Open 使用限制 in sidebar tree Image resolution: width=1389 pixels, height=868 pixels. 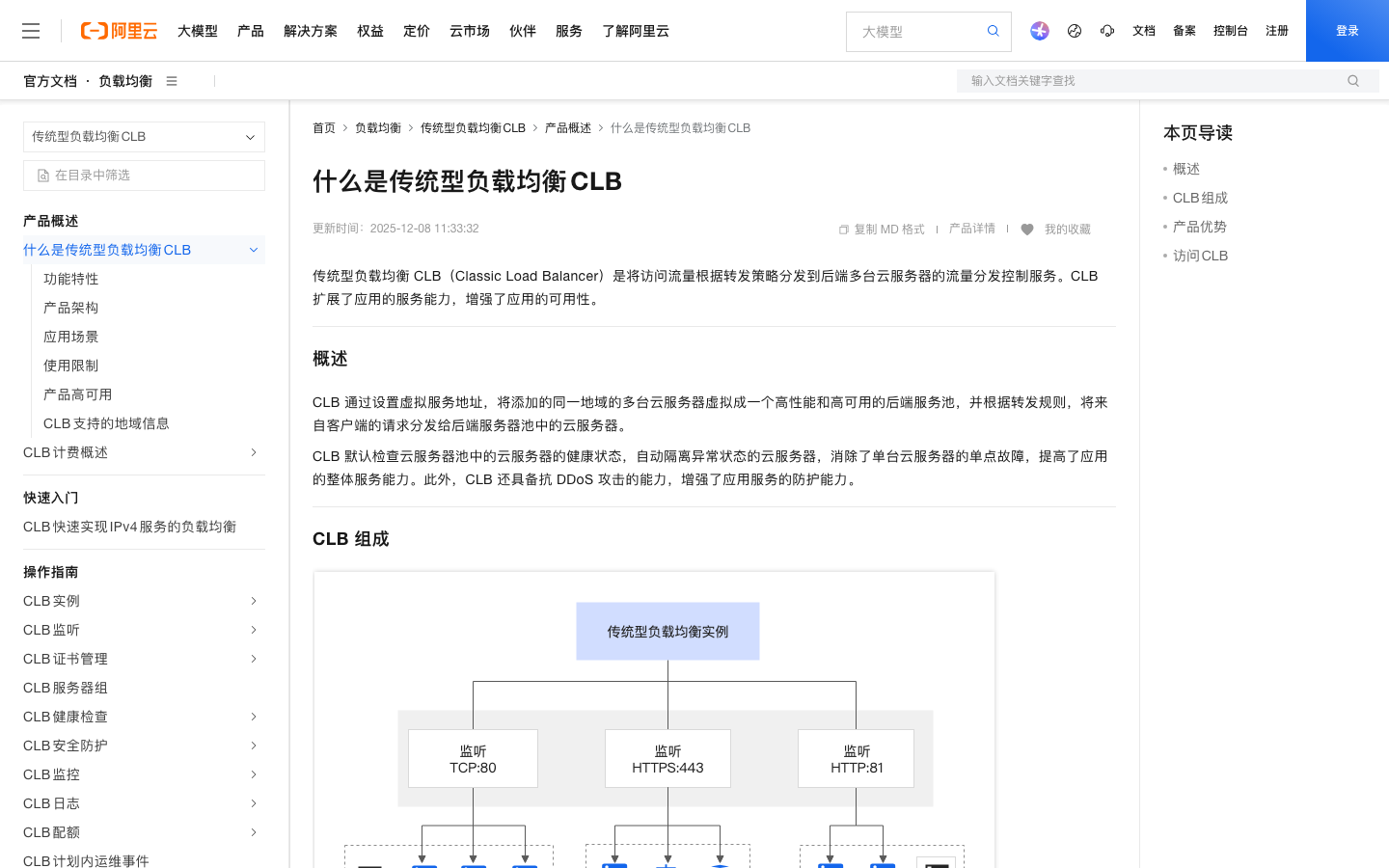pos(71,366)
